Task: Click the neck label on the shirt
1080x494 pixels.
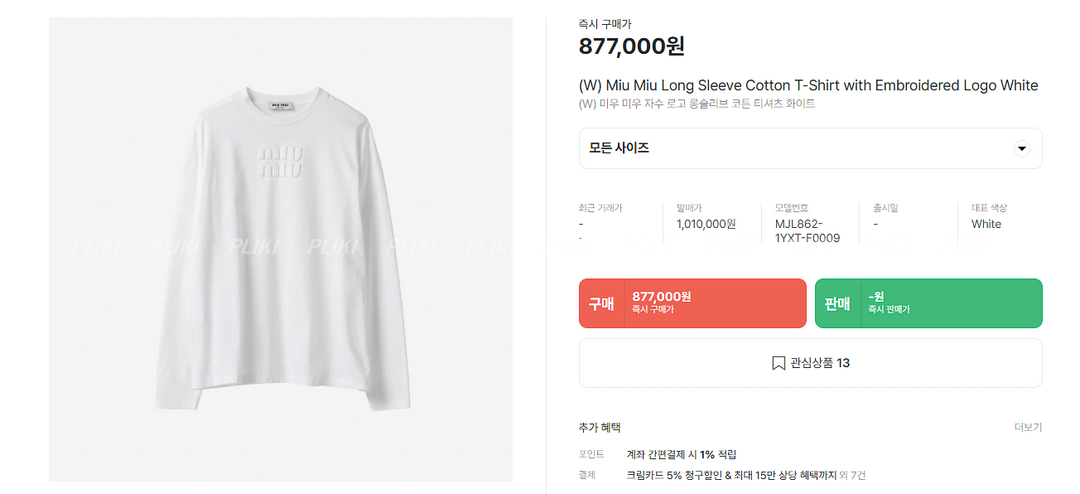Action: pos(277,102)
